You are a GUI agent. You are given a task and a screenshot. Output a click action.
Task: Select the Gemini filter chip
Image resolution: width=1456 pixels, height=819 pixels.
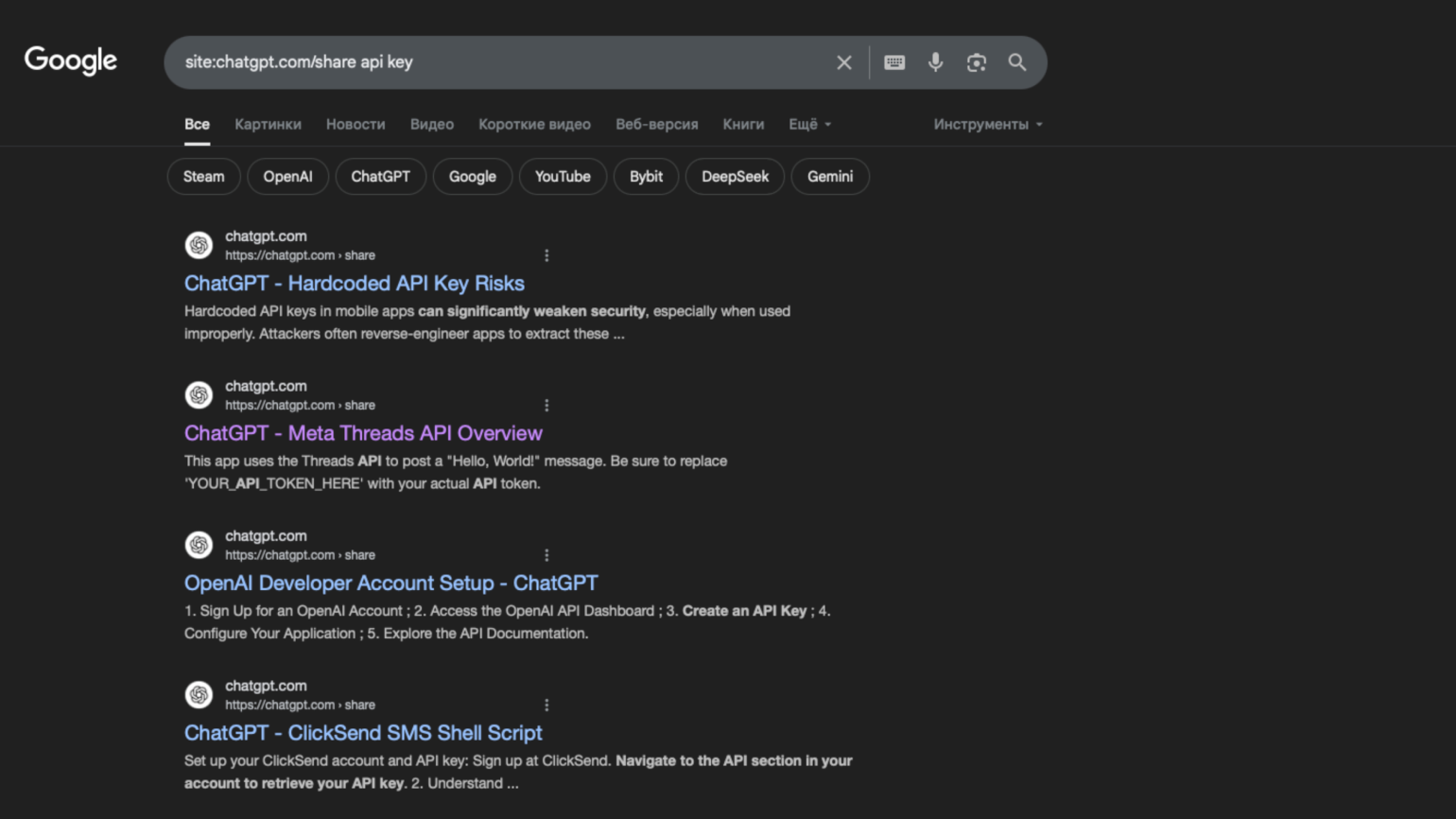tap(830, 177)
